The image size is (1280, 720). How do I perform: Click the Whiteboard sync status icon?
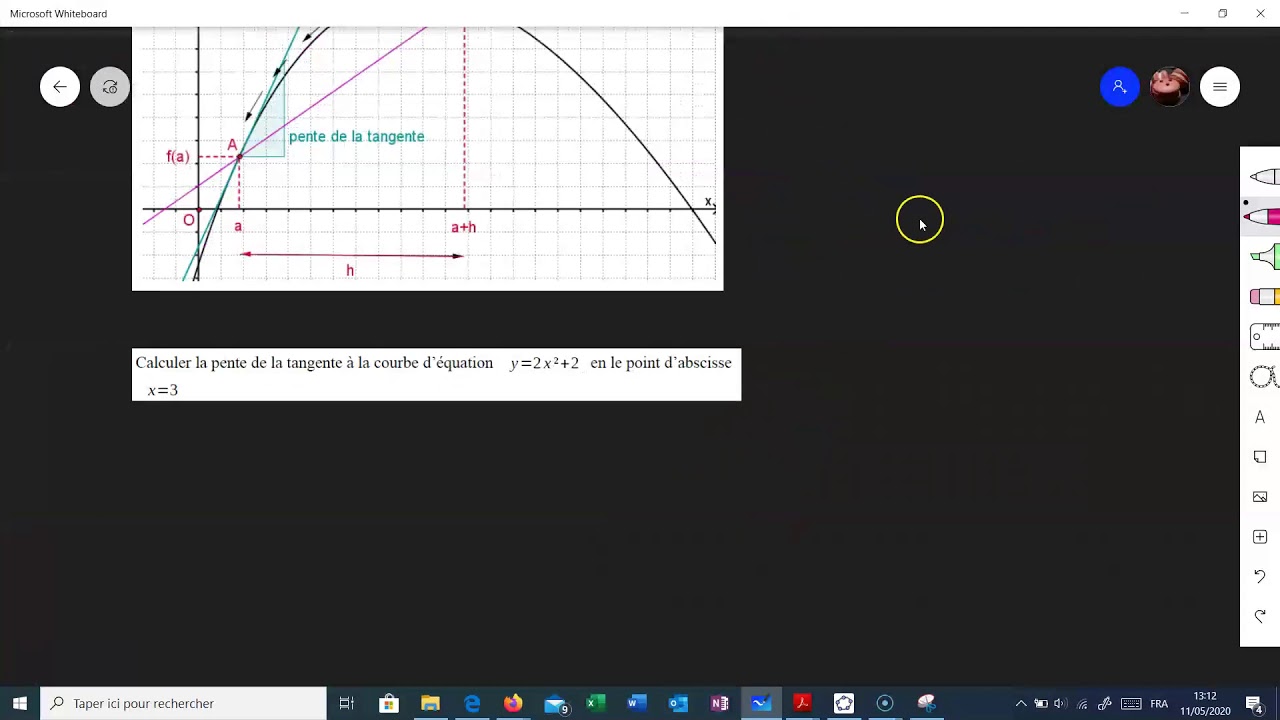110,87
